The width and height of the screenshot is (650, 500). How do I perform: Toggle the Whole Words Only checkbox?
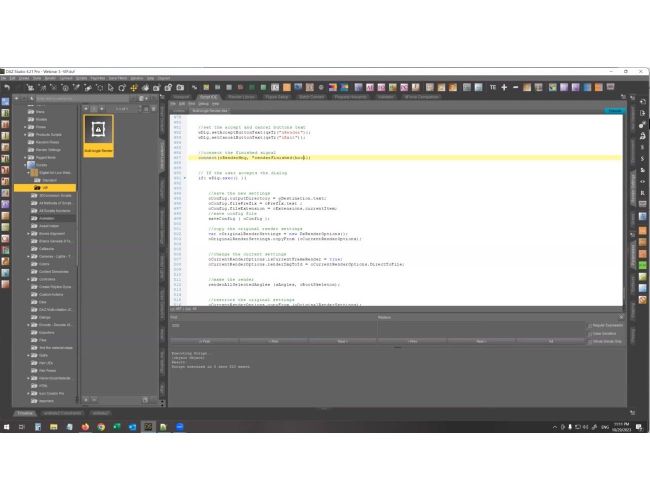click(x=590, y=342)
